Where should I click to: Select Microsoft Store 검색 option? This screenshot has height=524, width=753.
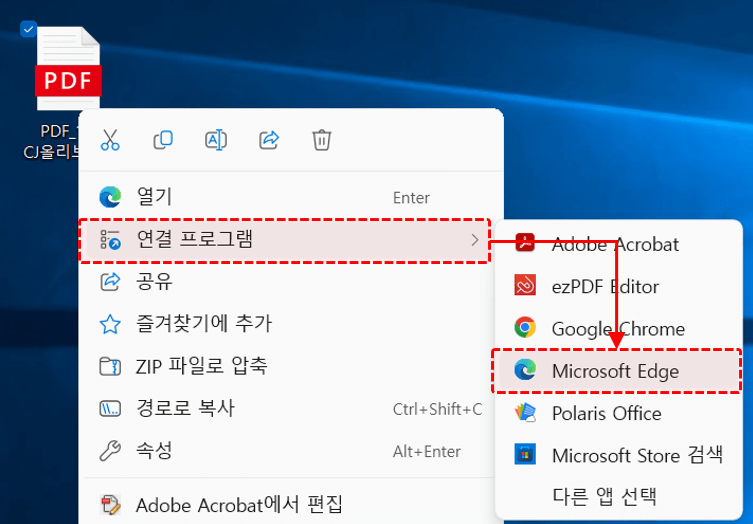click(x=618, y=455)
